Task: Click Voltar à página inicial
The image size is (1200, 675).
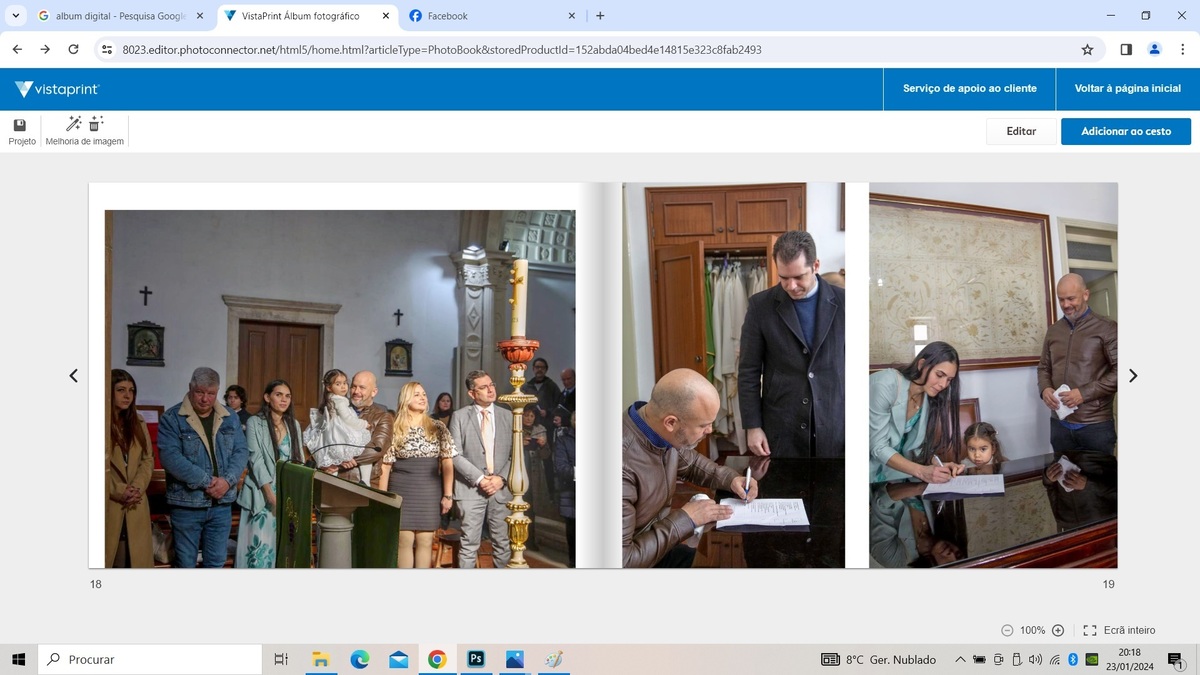Action: tap(1127, 89)
